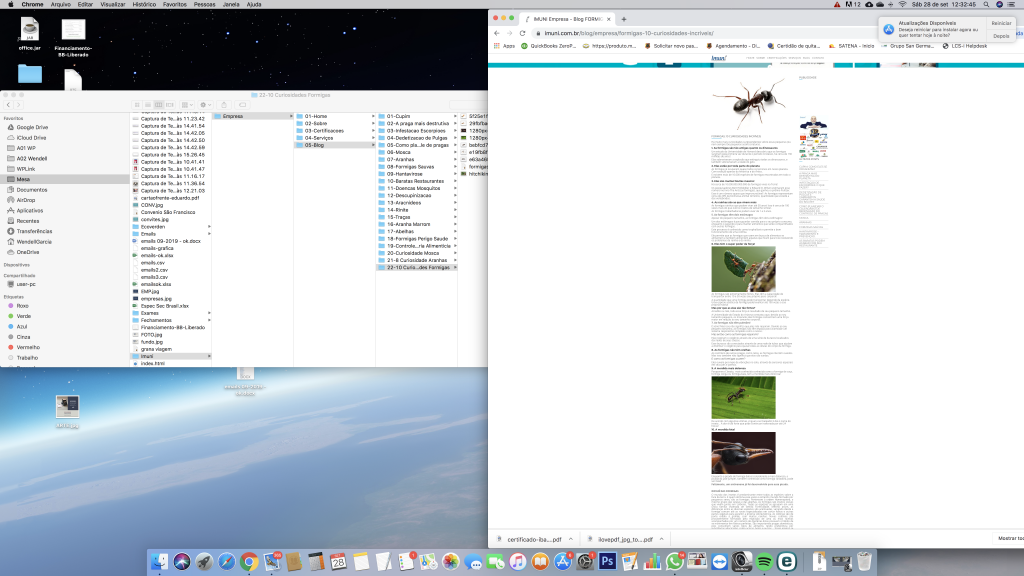The width and height of the screenshot is (1024, 576).
Task: Switch Finder to list view
Action: coord(148,104)
